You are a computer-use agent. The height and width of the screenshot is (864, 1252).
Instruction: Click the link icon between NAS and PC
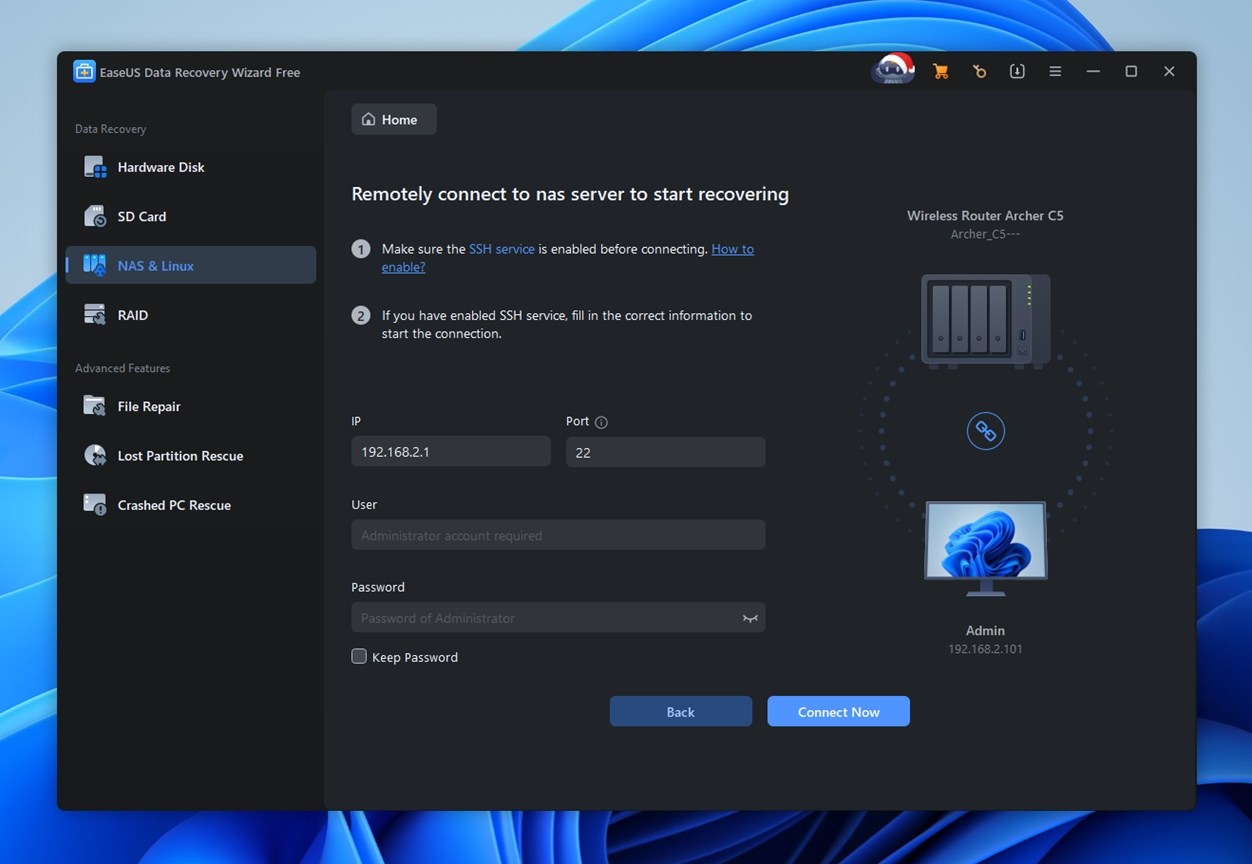pos(985,431)
